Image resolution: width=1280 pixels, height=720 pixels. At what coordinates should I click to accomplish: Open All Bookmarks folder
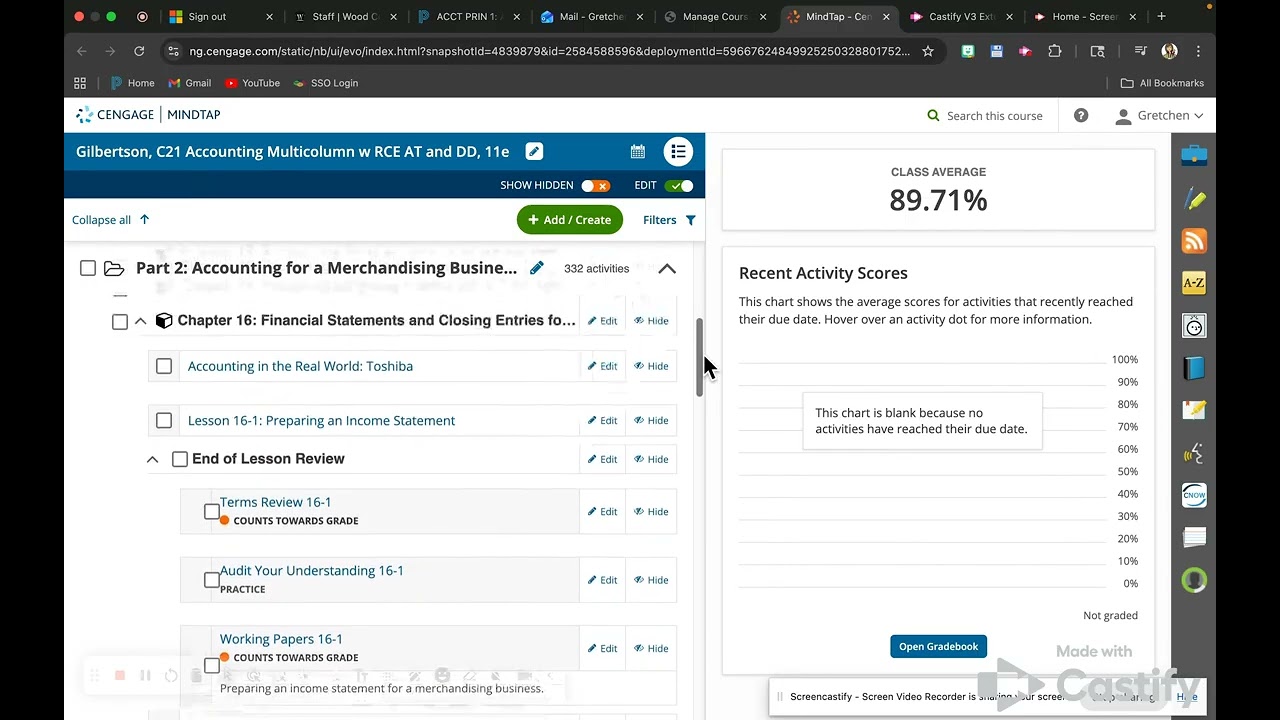point(1162,83)
